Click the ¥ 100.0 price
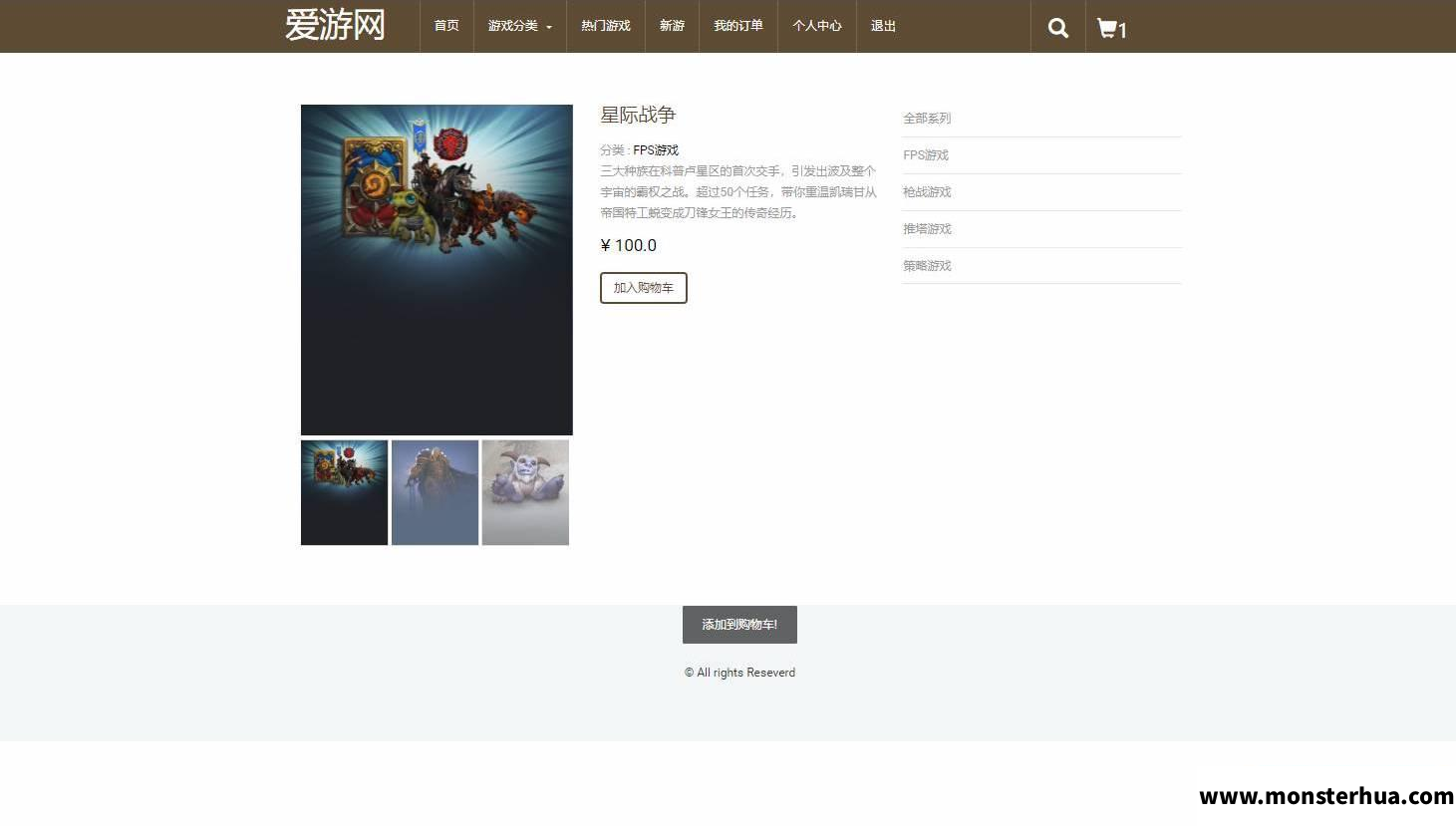The image size is (1456, 826). 629,245
